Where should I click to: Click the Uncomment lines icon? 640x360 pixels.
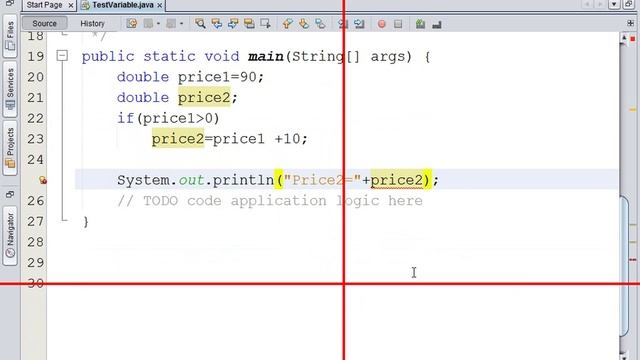[x=437, y=24]
